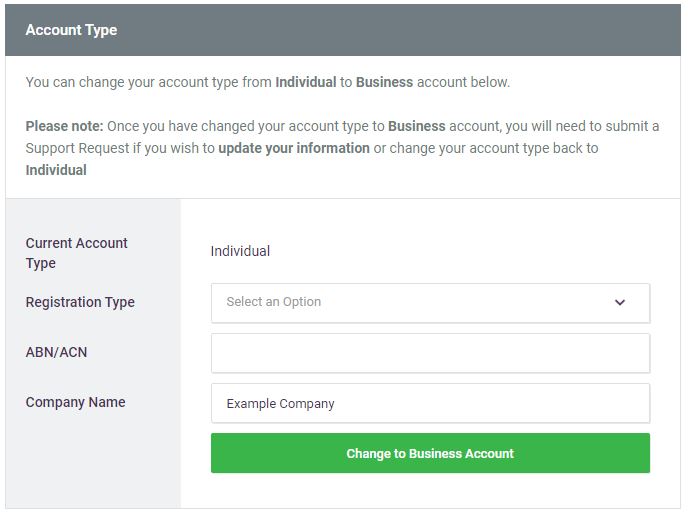The width and height of the screenshot is (688, 516).
Task: Click the bold 'Business' word in first sentence
Action: [384, 82]
